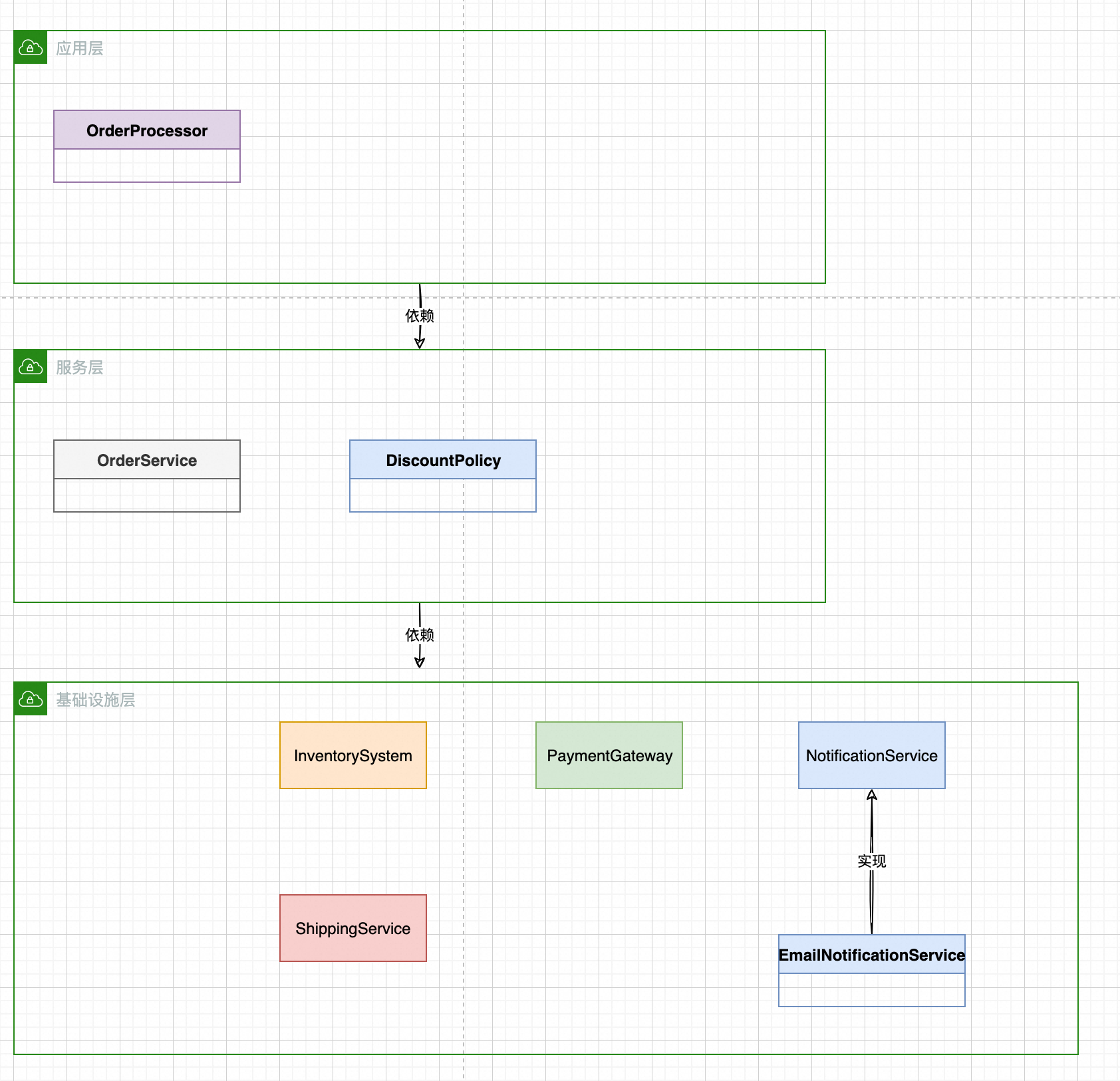
Task: Click the cloud icon of 基础设施层 group
Action: [x=31, y=699]
